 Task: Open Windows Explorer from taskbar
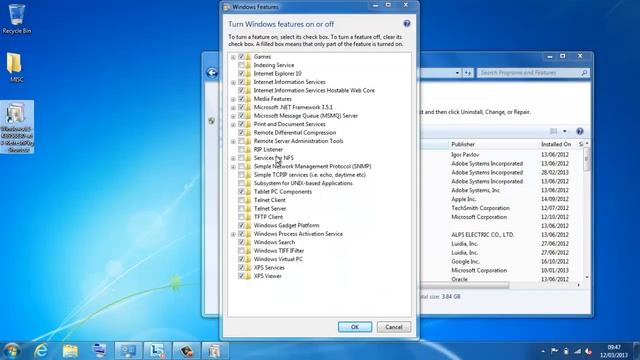(x=70, y=351)
